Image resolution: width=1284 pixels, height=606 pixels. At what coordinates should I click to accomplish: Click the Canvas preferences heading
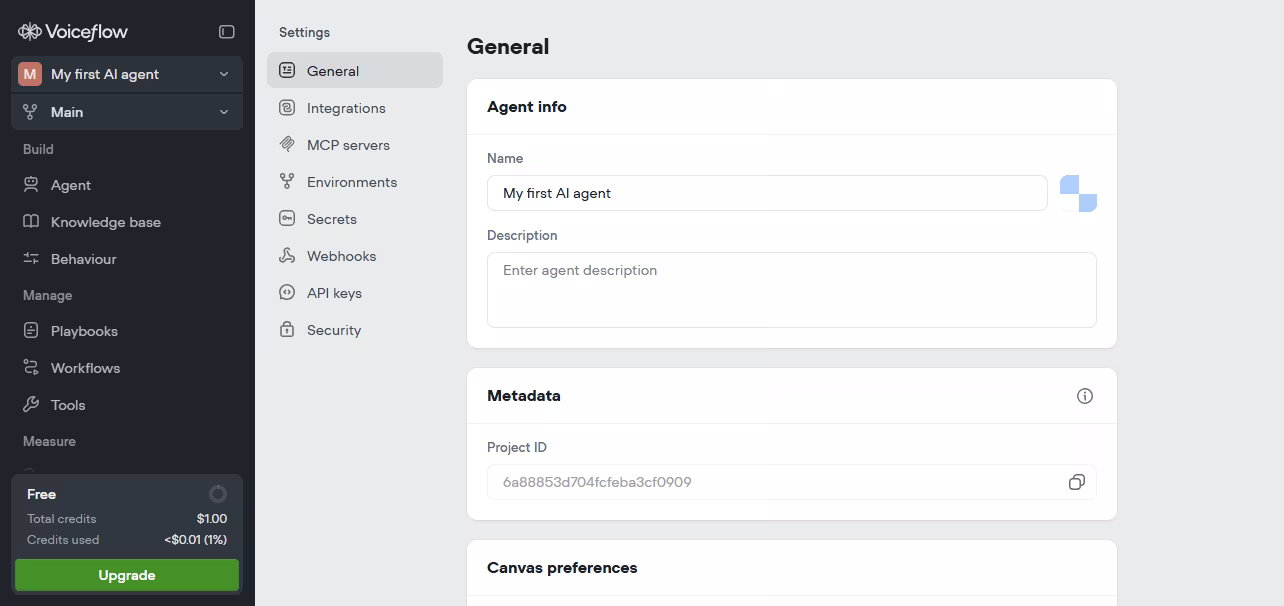pos(562,568)
